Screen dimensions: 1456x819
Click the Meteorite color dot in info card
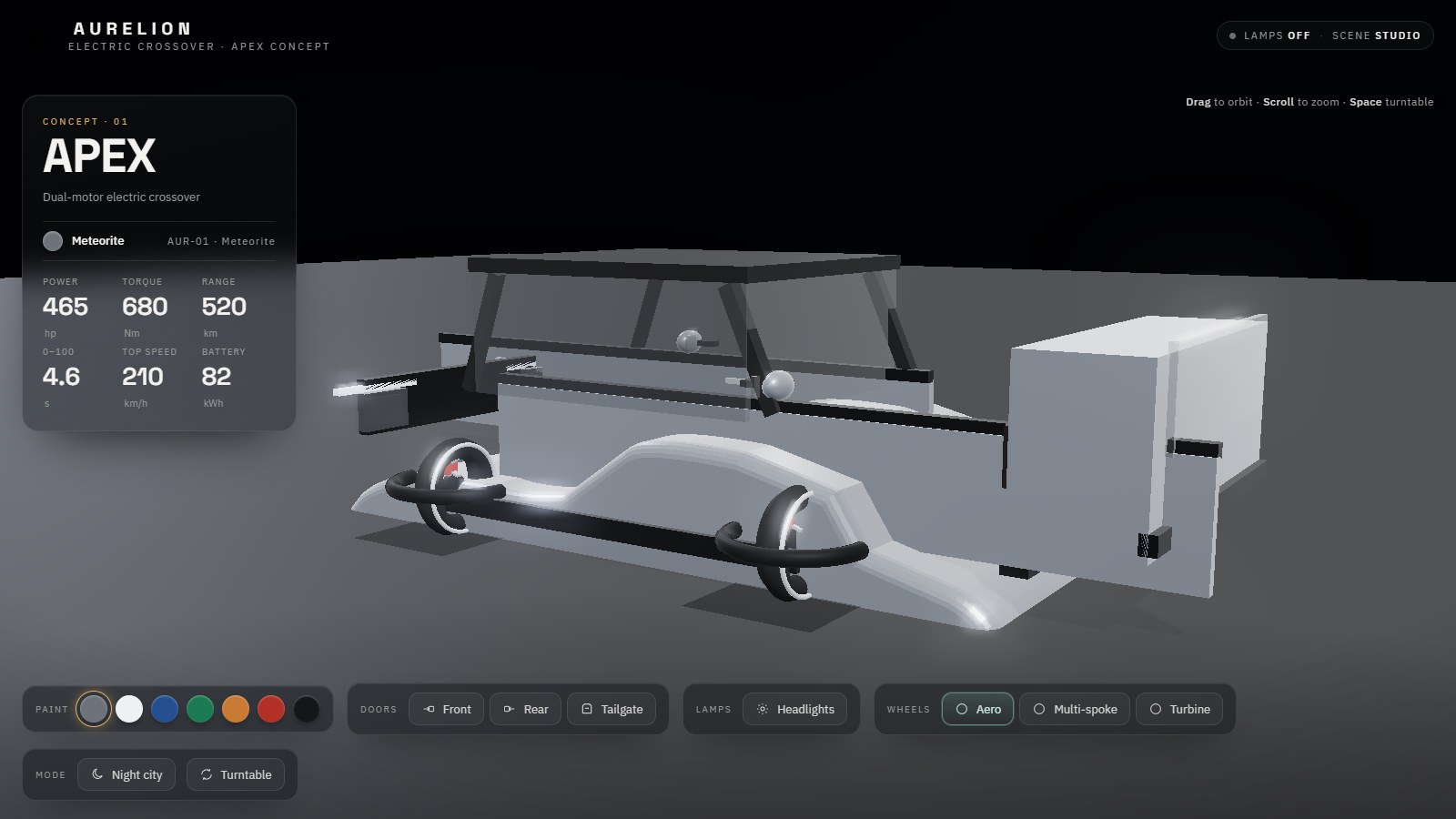click(53, 241)
